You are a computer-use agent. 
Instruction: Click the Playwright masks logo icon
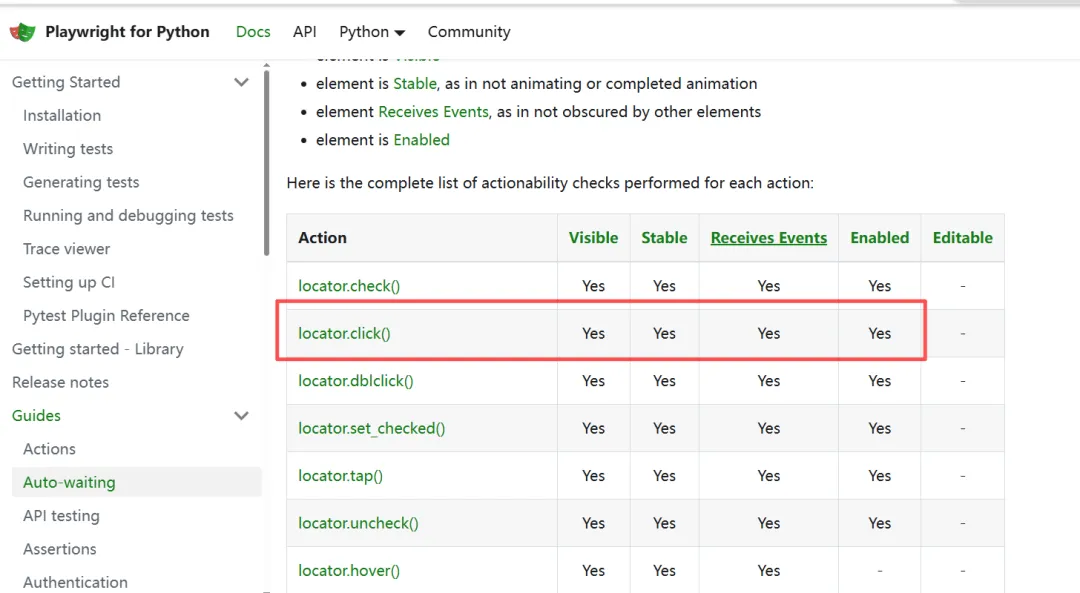[22, 32]
